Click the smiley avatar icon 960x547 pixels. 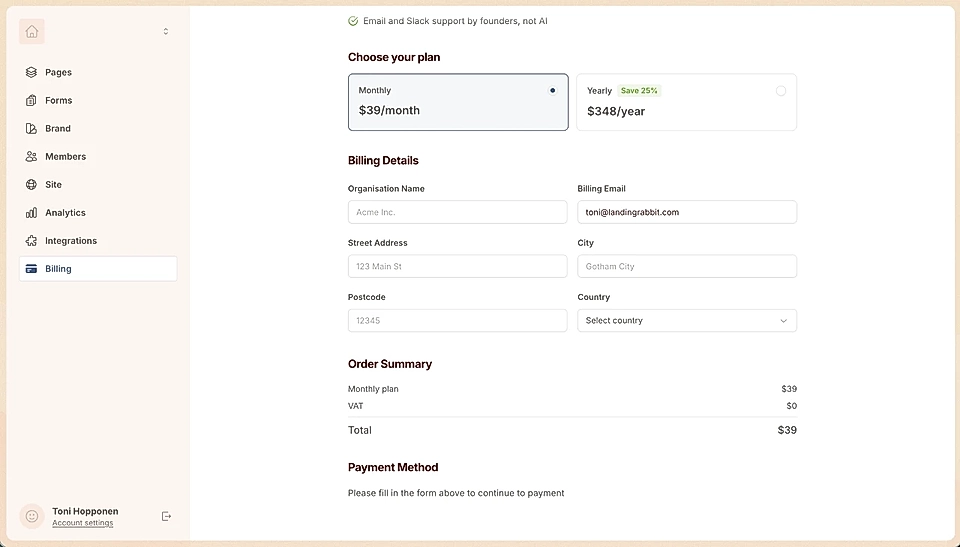(x=32, y=516)
